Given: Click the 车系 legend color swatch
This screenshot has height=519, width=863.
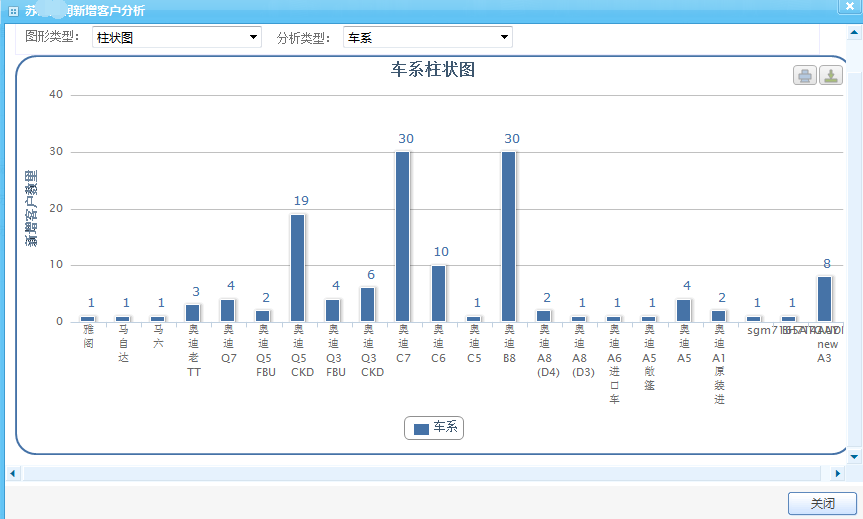Looking at the screenshot, I should [421, 429].
